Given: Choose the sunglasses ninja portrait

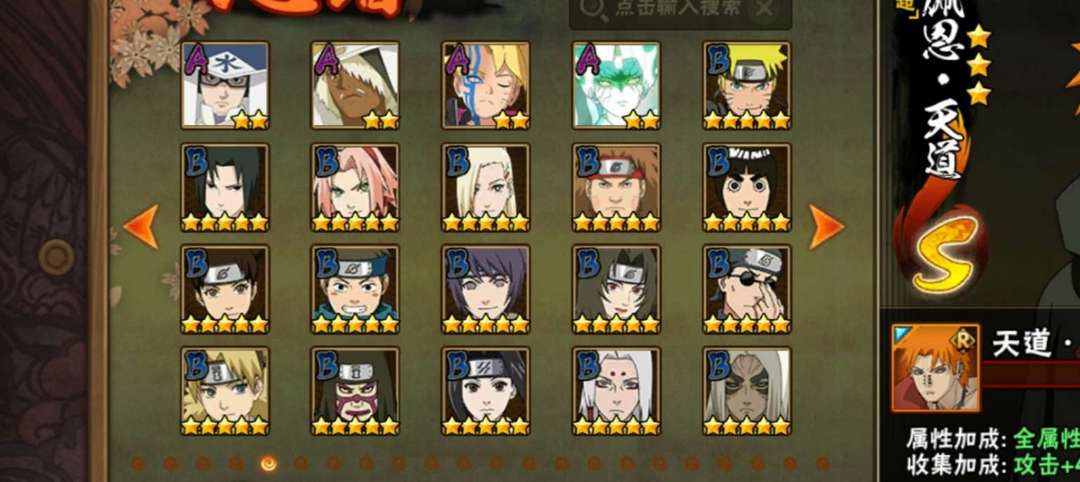Looking at the screenshot, I should pos(747,289).
